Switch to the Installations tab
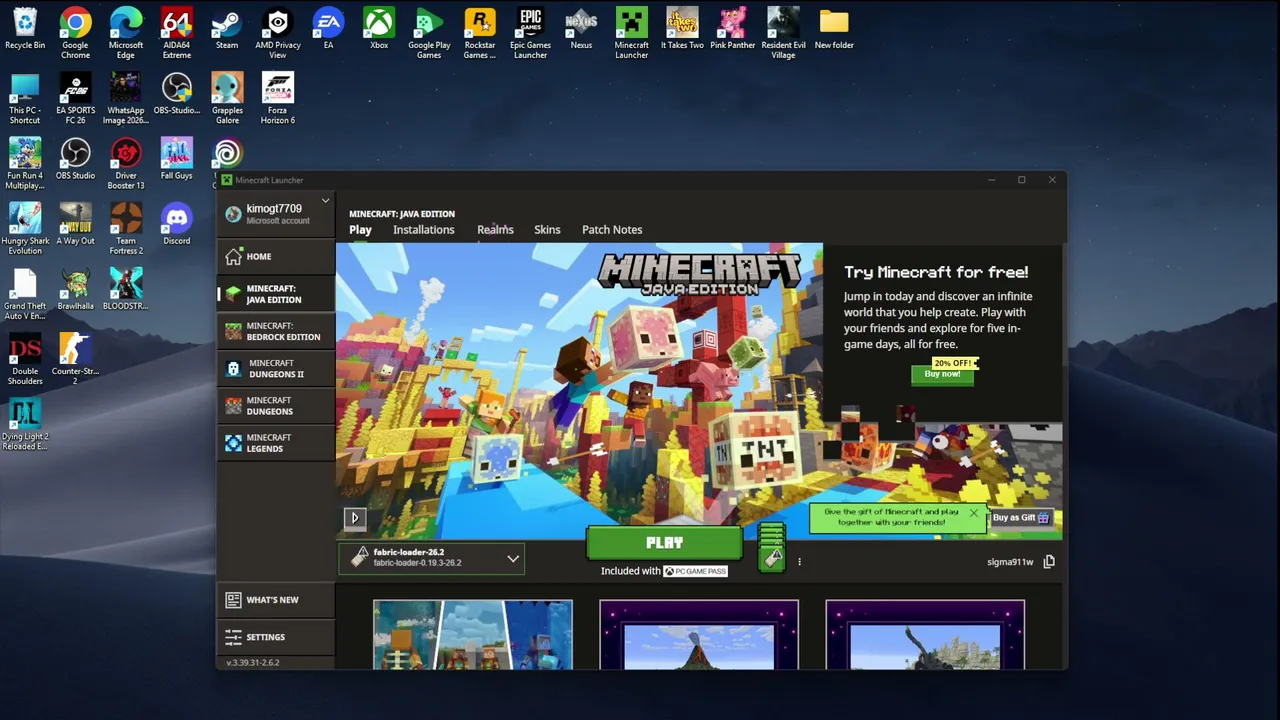 (x=424, y=230)
